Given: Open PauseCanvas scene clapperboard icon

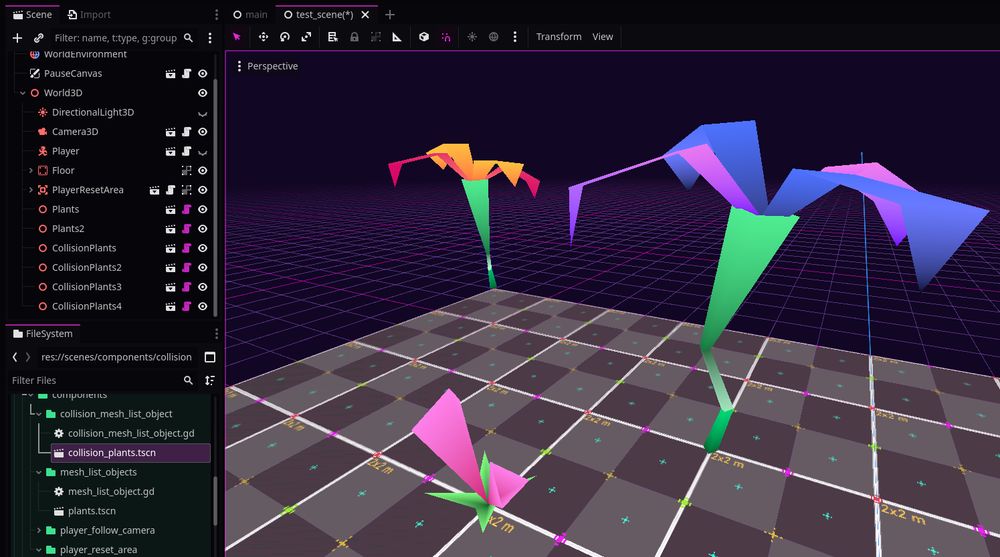Looking at the screenshot, I should point(170,74).
